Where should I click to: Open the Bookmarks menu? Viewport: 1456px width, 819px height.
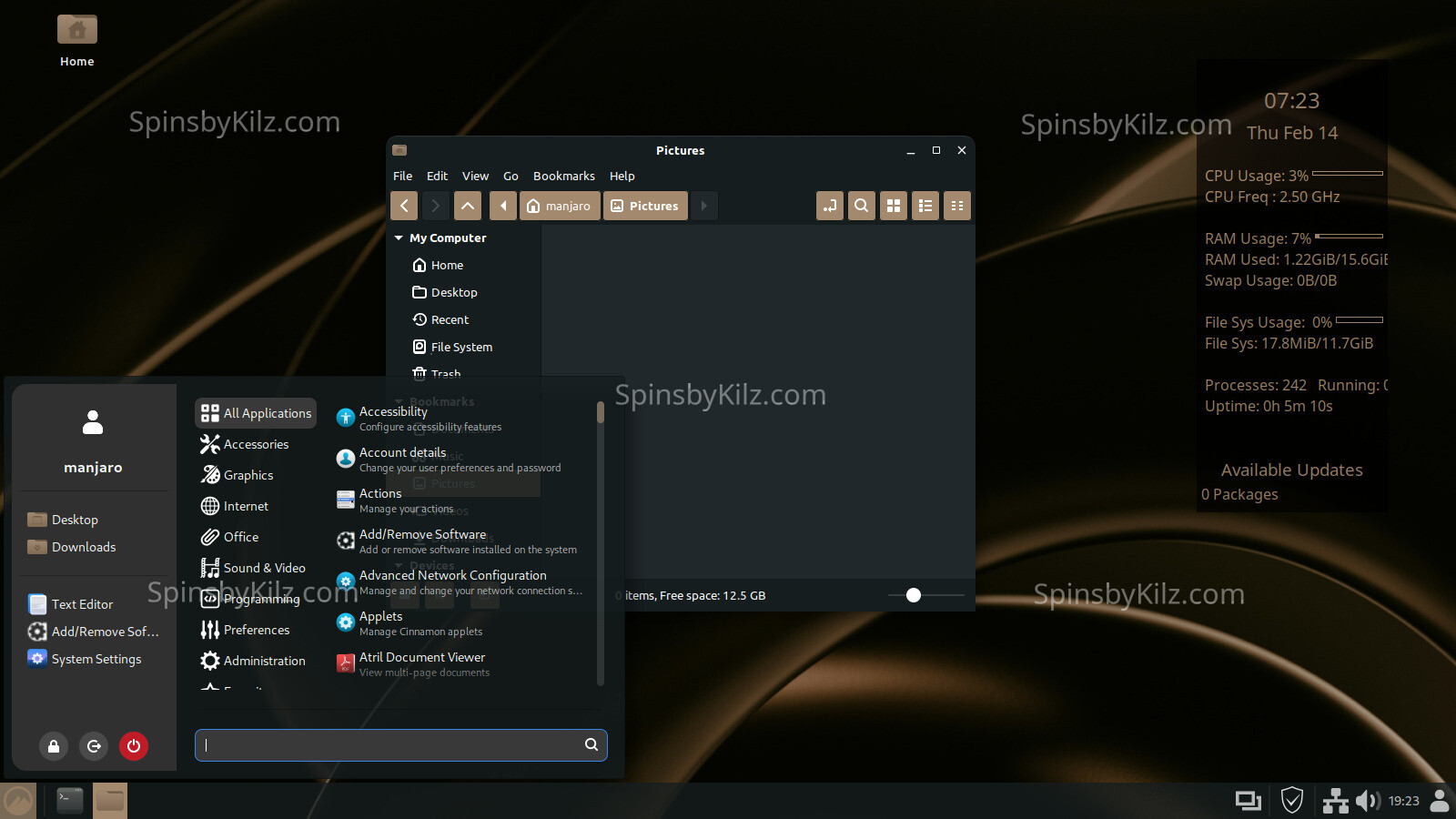pos(563,176)
